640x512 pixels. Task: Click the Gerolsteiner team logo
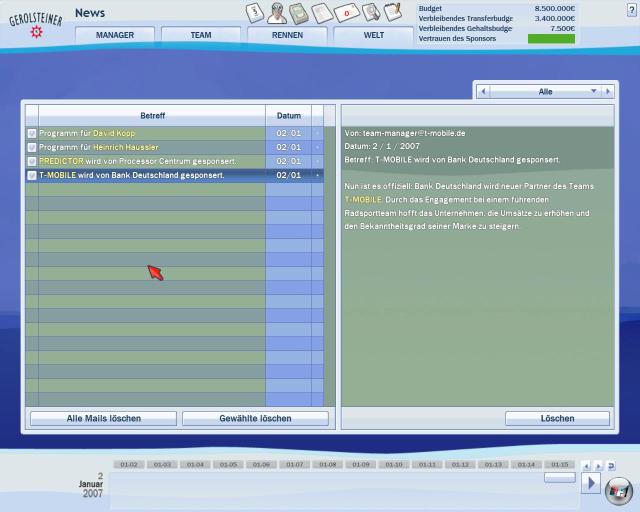[x=36, y=24]
